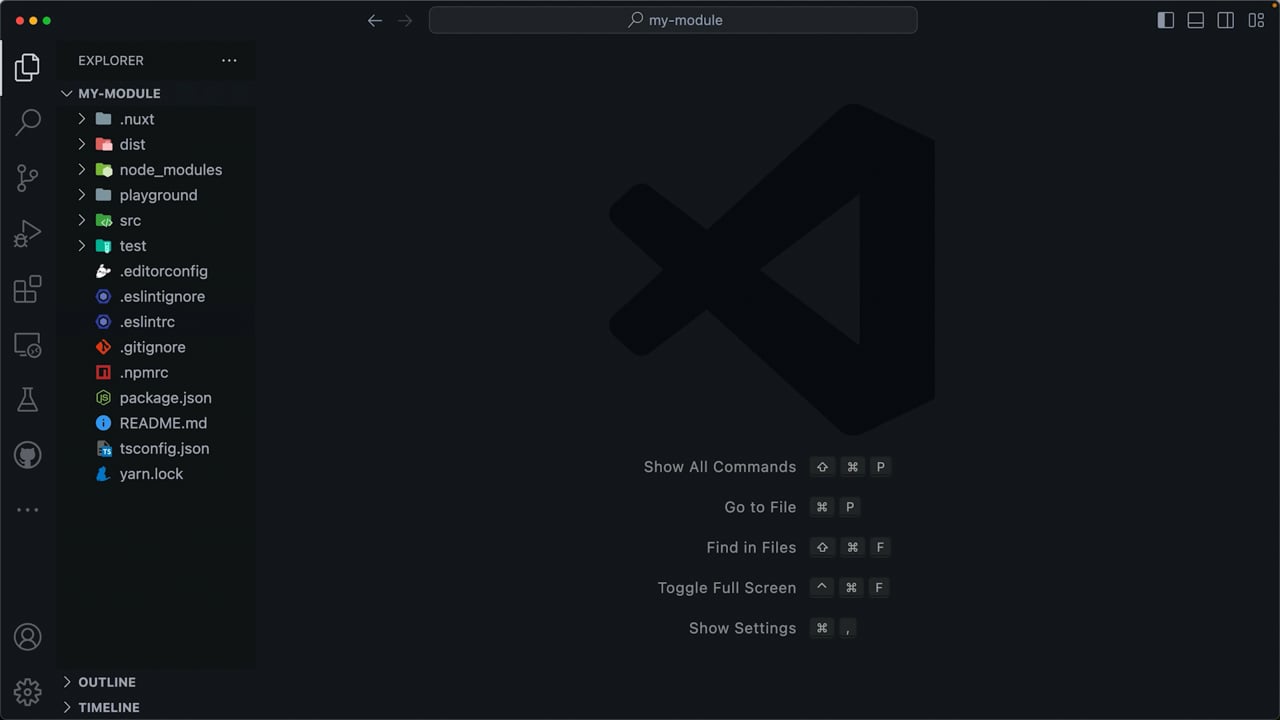Click the README.md info icon

click(103, 423)
